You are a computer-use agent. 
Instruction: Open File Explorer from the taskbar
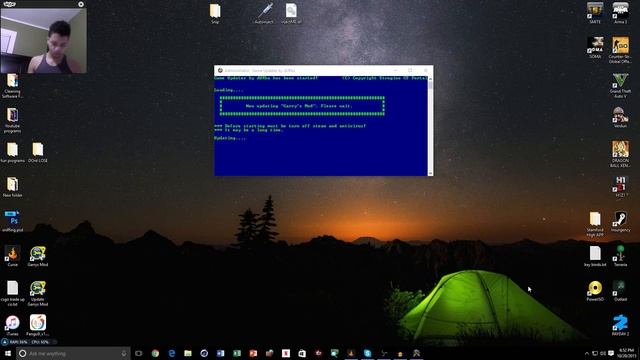point(188,353)
